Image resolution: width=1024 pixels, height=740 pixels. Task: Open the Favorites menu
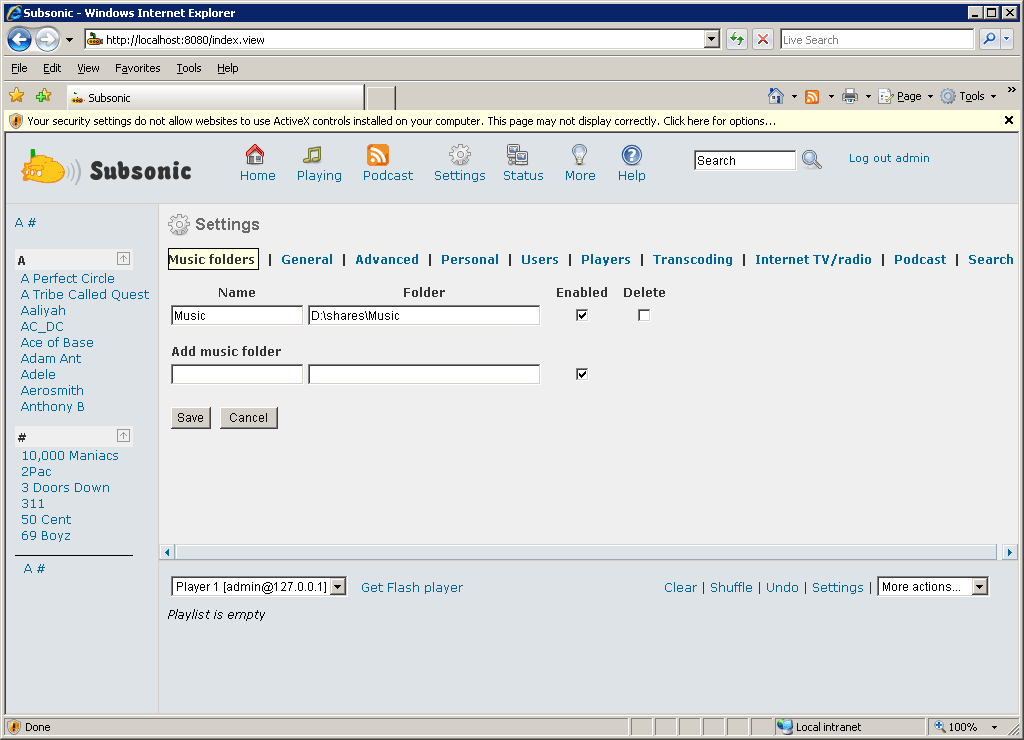138,68
